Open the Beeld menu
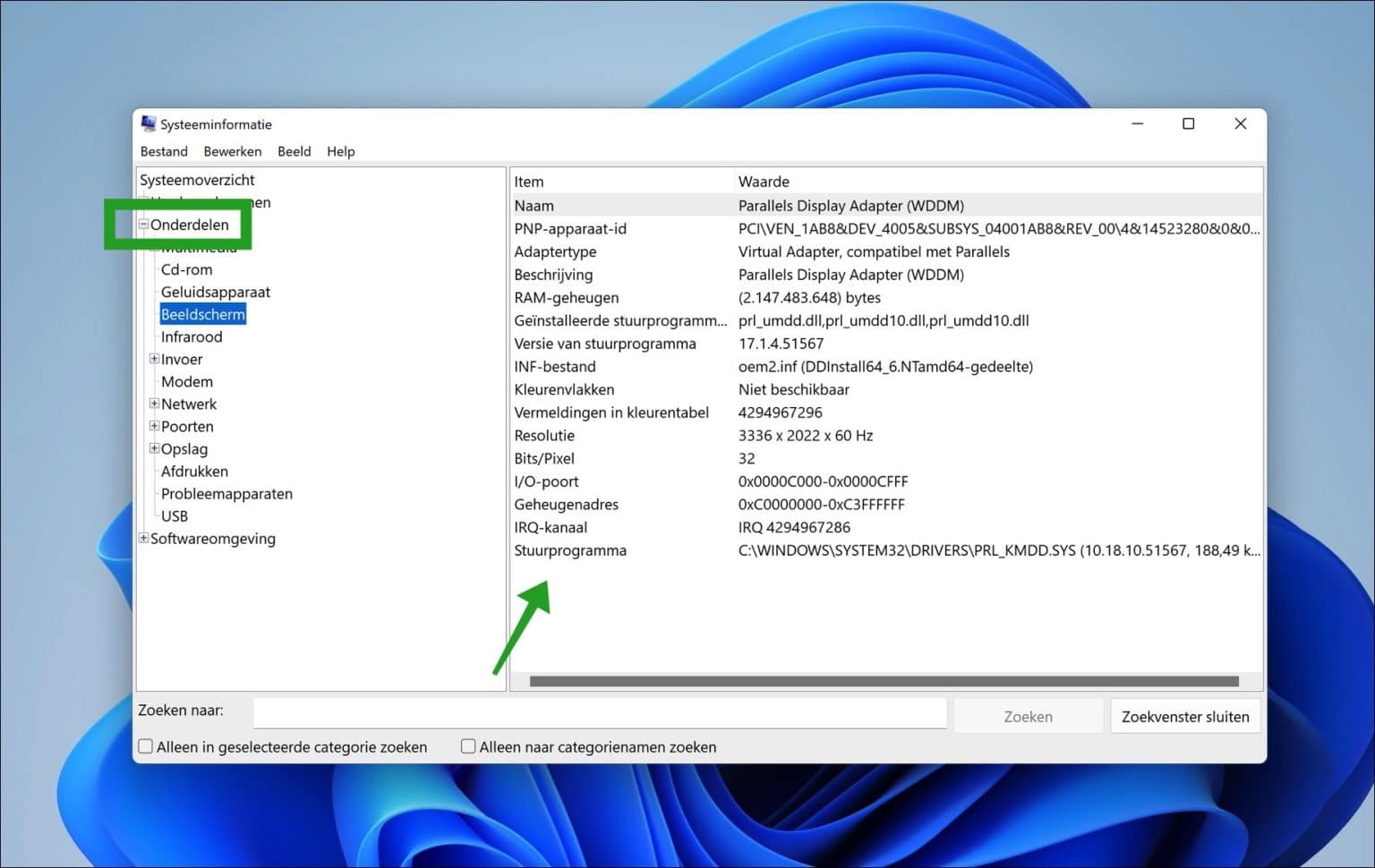 click(x=294, y=150)
